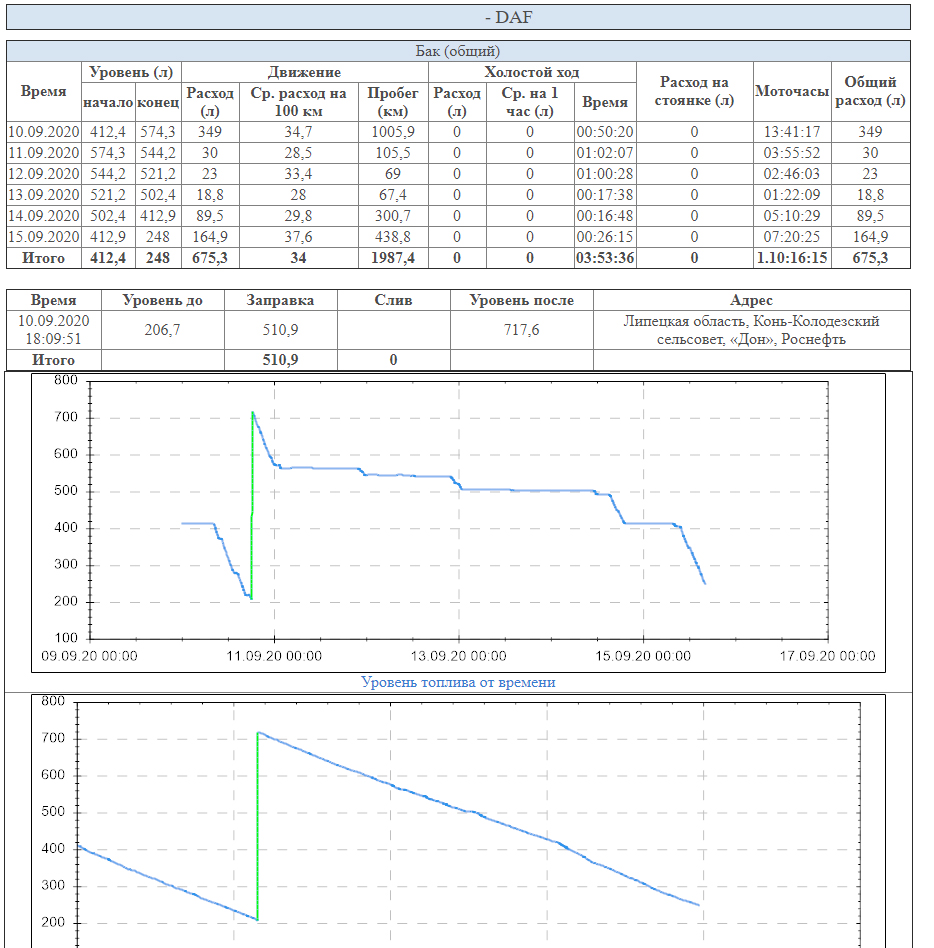Click the 13.09.20 00:00 axis label

[x=459, y=656]
